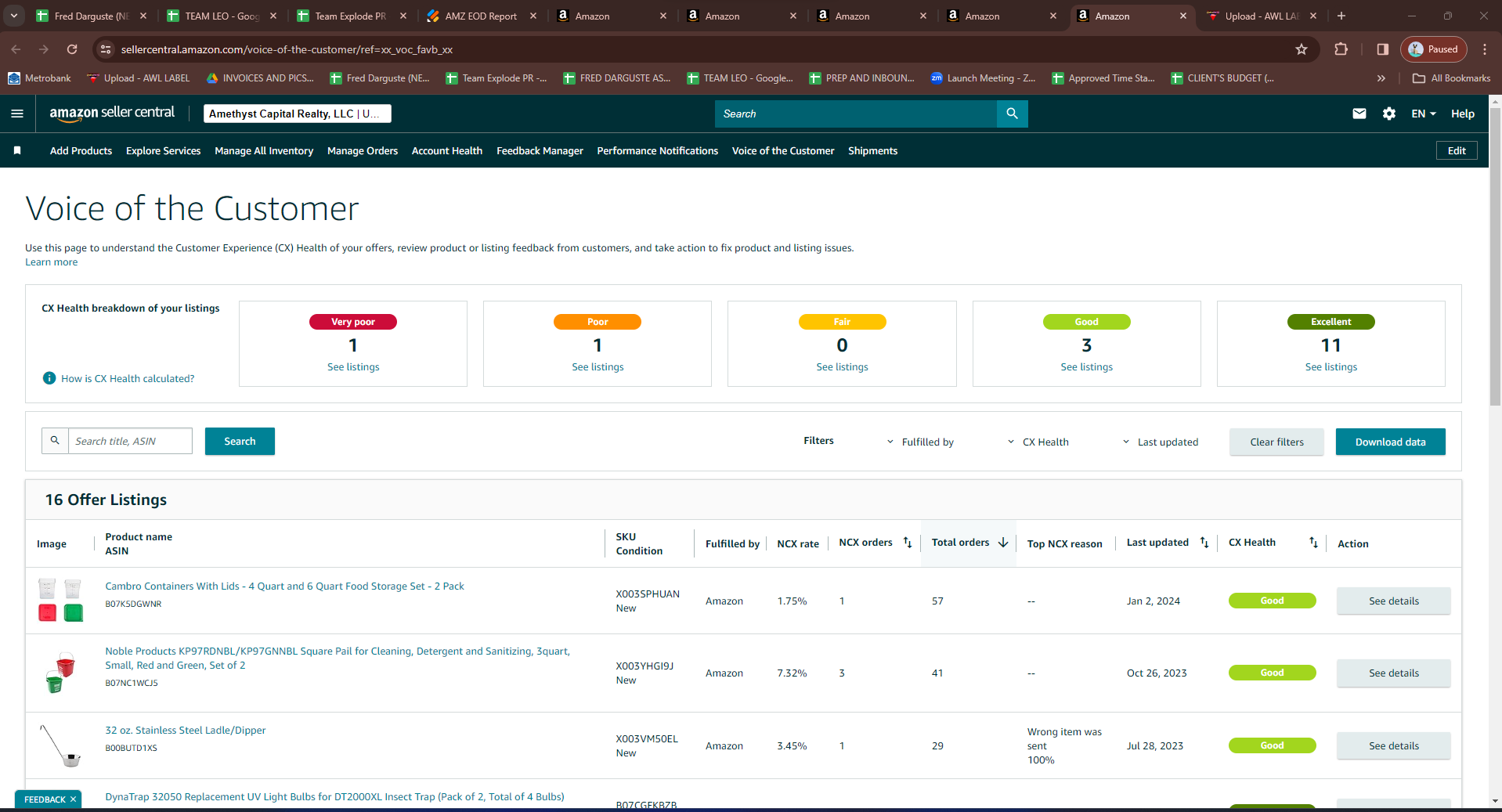Bookmark this page with the star icon
Screen dimensions: 1502x812
pyautogui.click(x=1302, y=49)
